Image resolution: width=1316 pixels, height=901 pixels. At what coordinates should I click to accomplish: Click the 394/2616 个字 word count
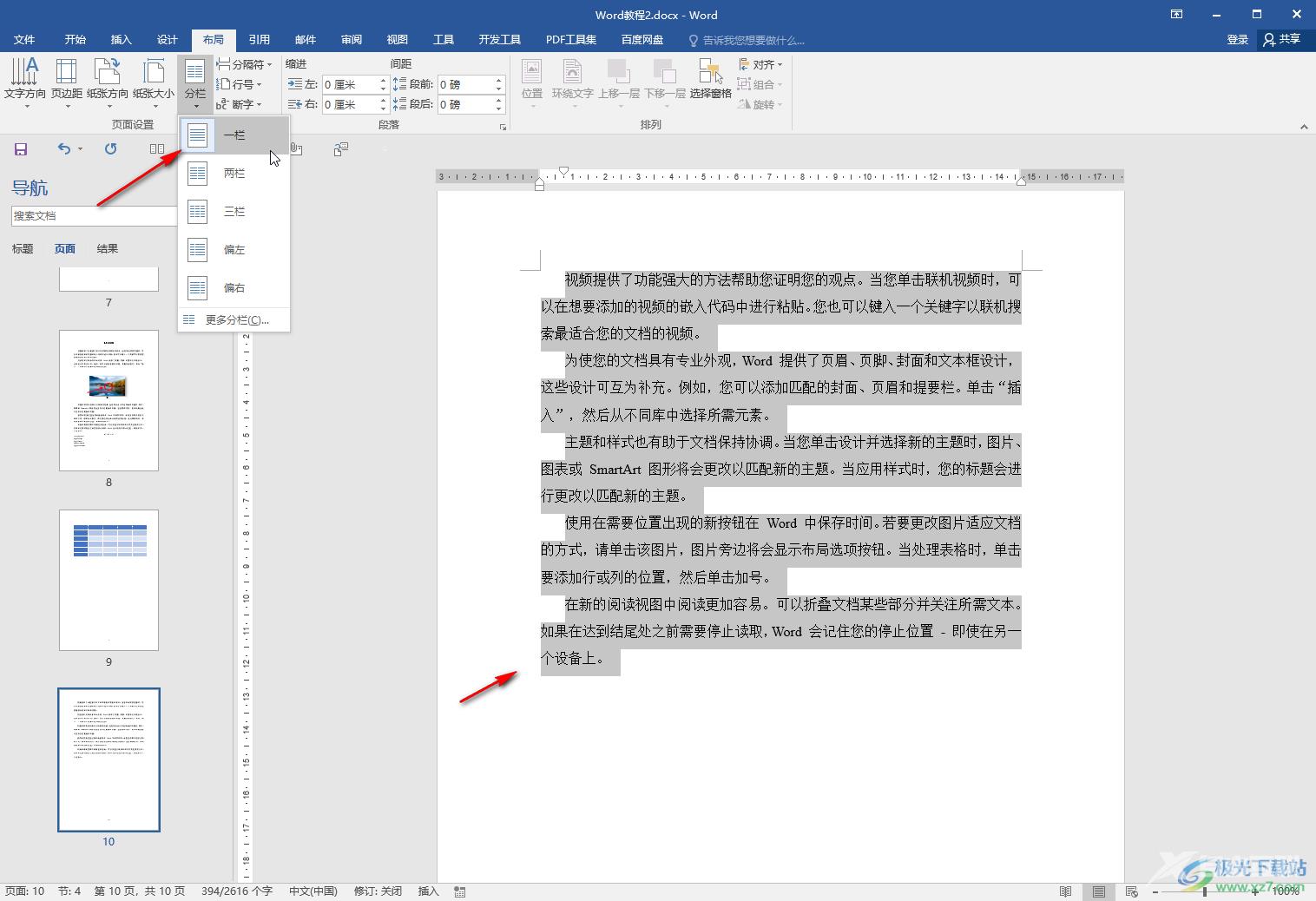[236, 891]
